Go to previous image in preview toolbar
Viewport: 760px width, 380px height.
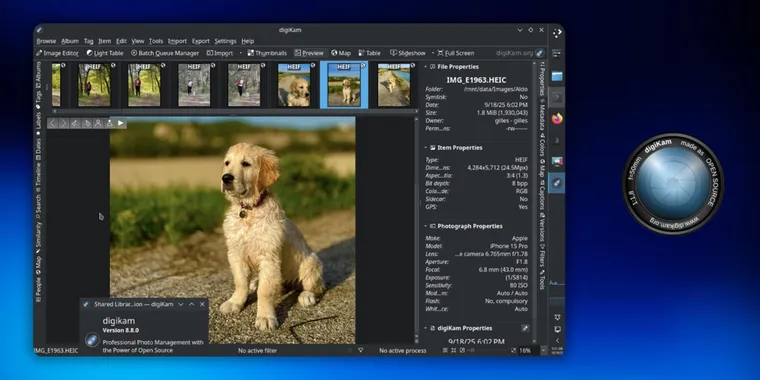point(52,124)
